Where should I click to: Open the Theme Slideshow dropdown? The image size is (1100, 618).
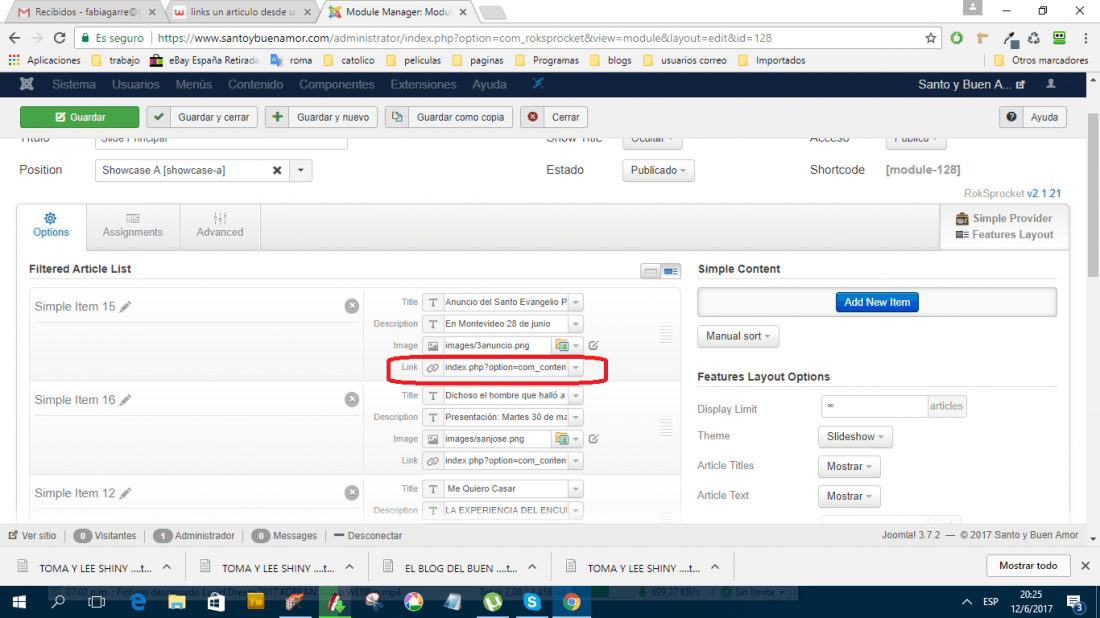[x=854, y=436]
